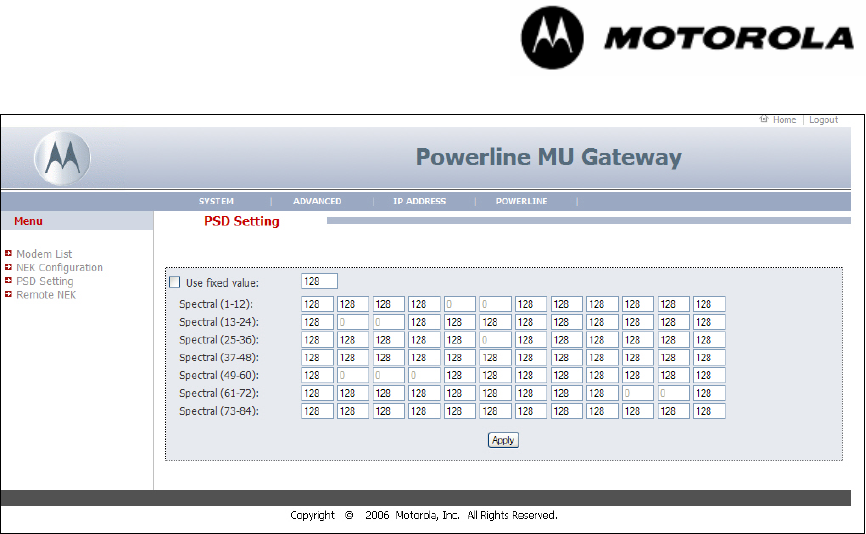Open Modem List in the sidebar menu
866x534 pixels.
coord(44,254)
